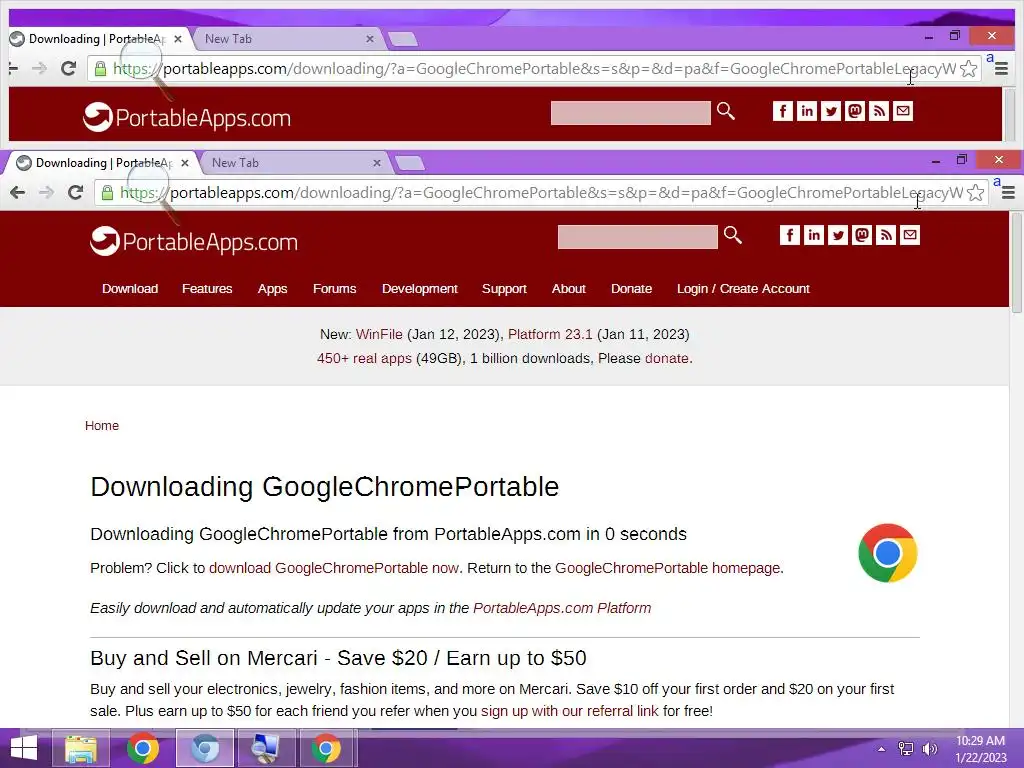This screenshot has height=768, width=1024.
Task: Click PortableApps.com logo in front window
Action: pyautogui.click(x=194, y=242)
